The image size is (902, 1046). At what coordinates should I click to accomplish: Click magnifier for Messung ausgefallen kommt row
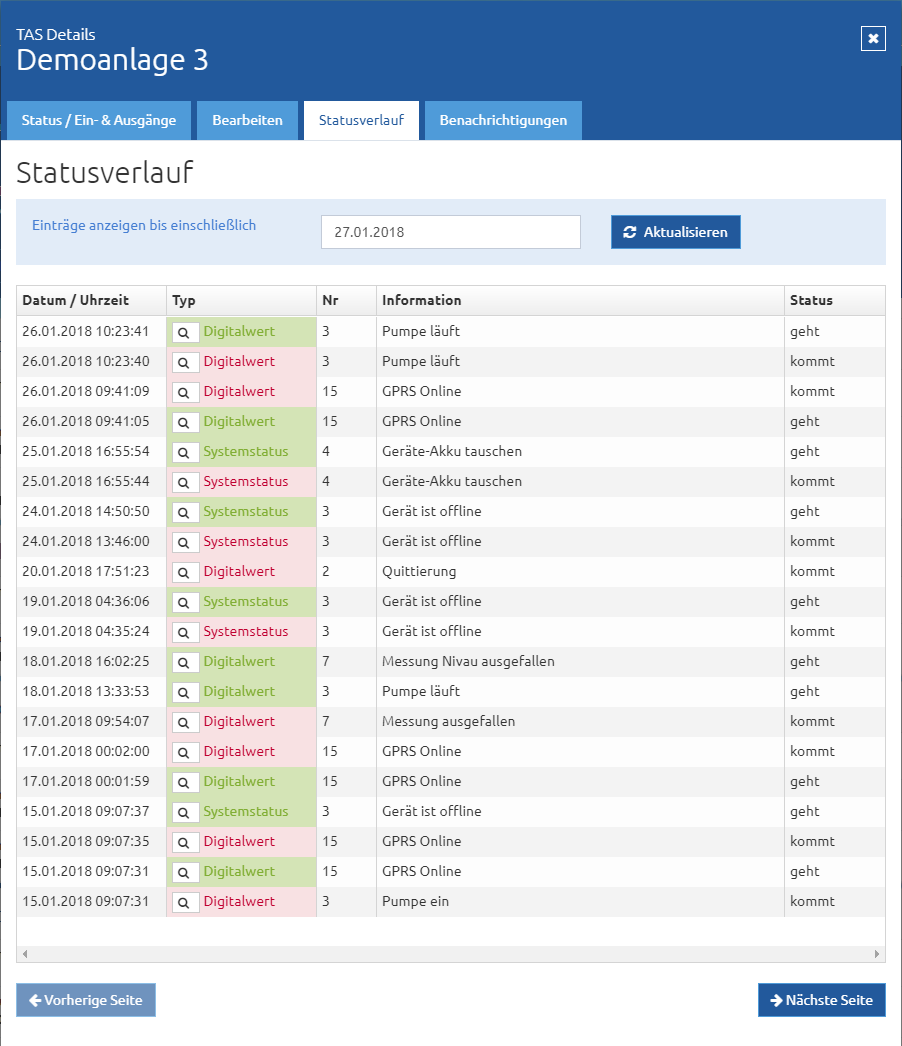pos(185,722)
